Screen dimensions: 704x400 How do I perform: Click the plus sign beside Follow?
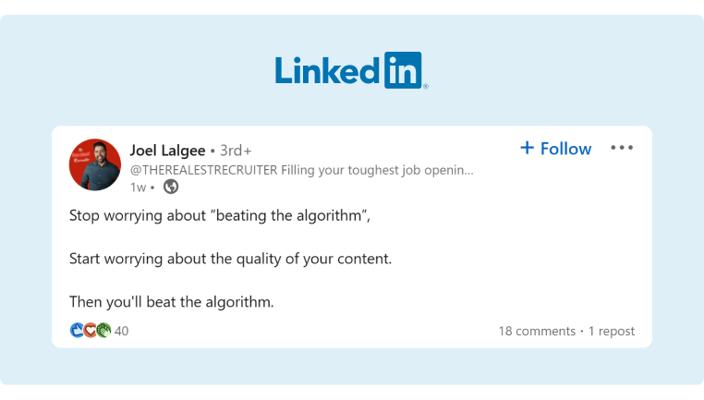pyautogui.click(x=527, y=148)
